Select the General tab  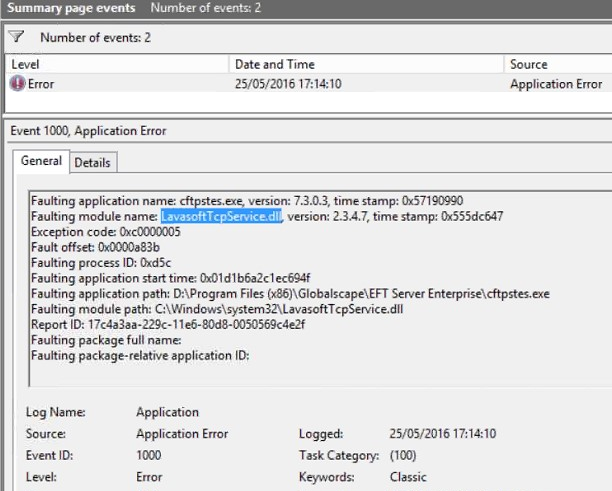[41, 161]
